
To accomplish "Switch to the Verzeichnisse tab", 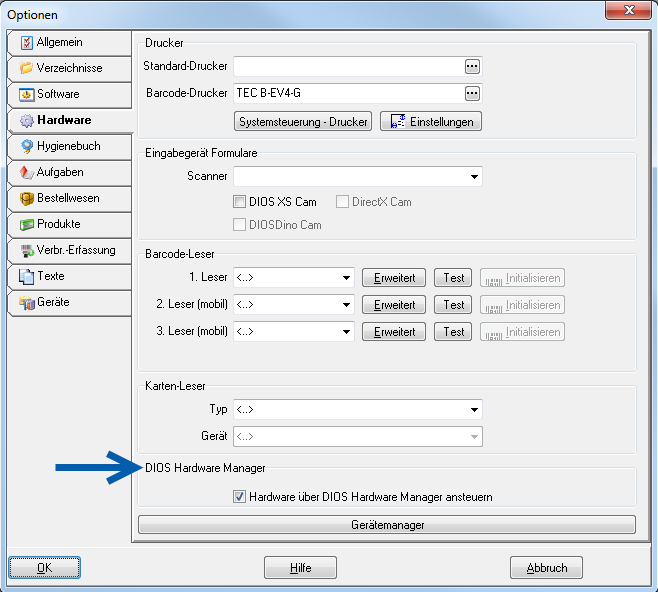I will click(x=70, y=68).
